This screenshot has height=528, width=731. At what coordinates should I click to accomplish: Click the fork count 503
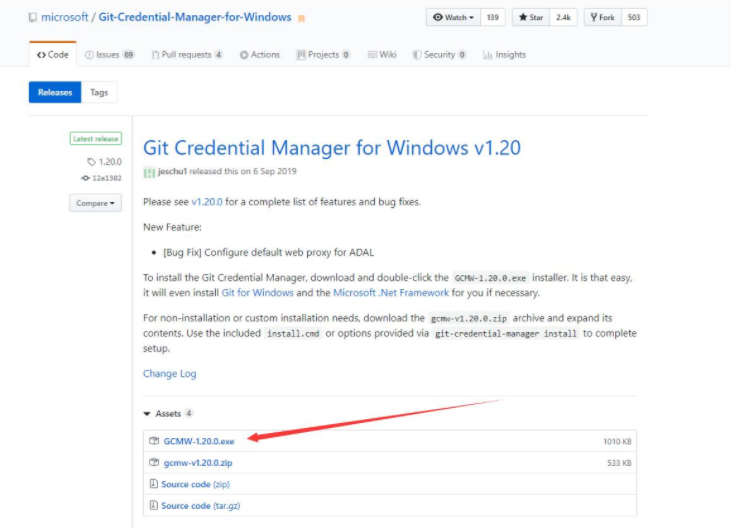tap(634, 17)
